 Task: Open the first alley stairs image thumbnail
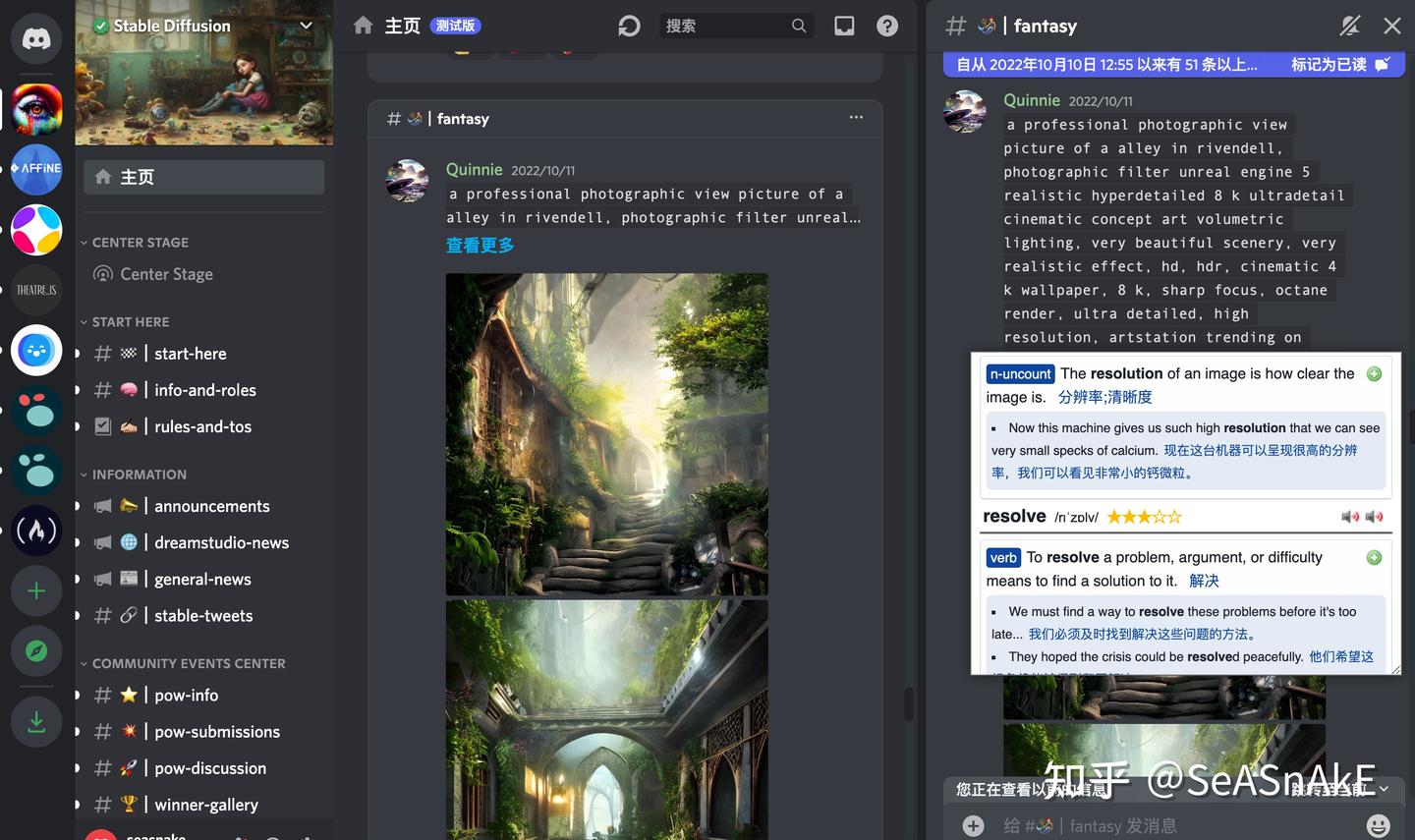click(x=606, y=434)
